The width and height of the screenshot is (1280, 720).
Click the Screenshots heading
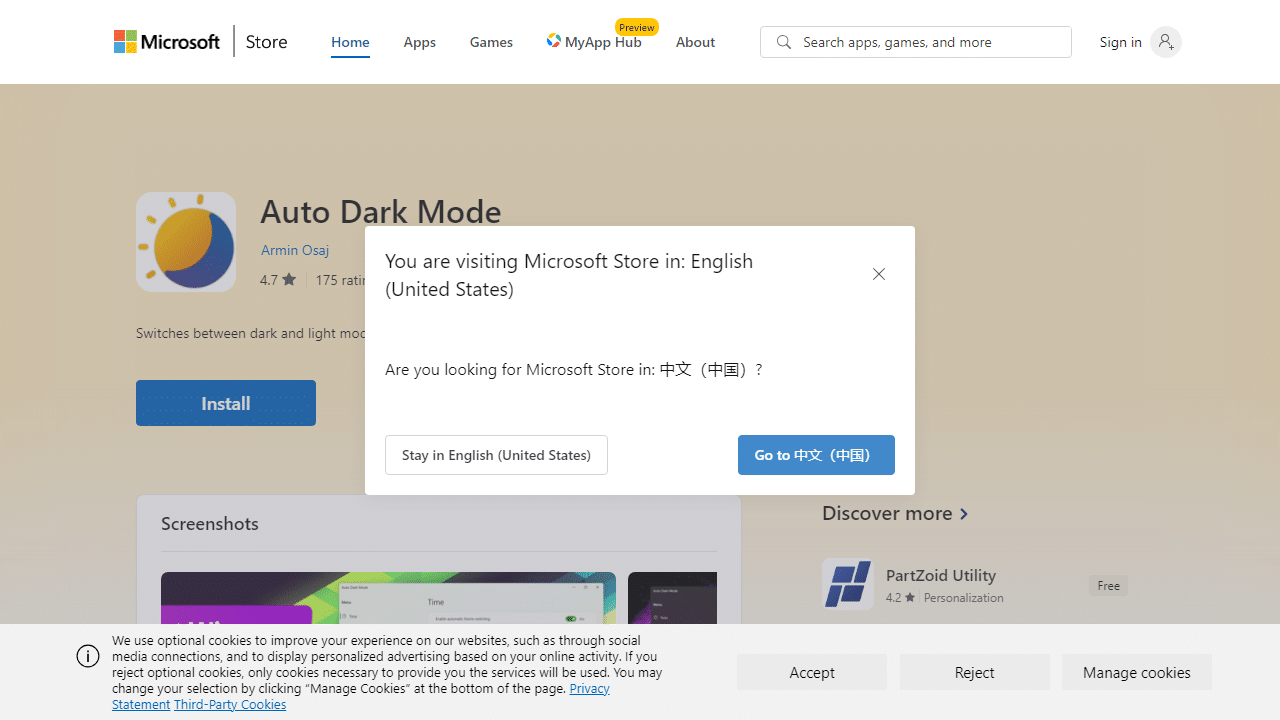(x=210, y=524)
